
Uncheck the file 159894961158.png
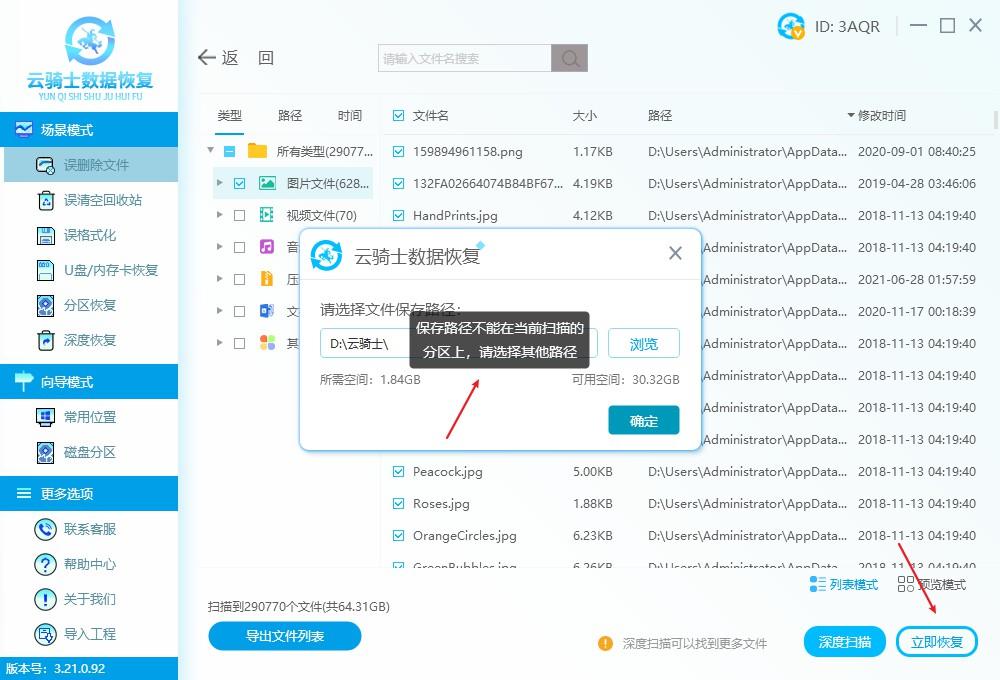click(x=399, y=152)
